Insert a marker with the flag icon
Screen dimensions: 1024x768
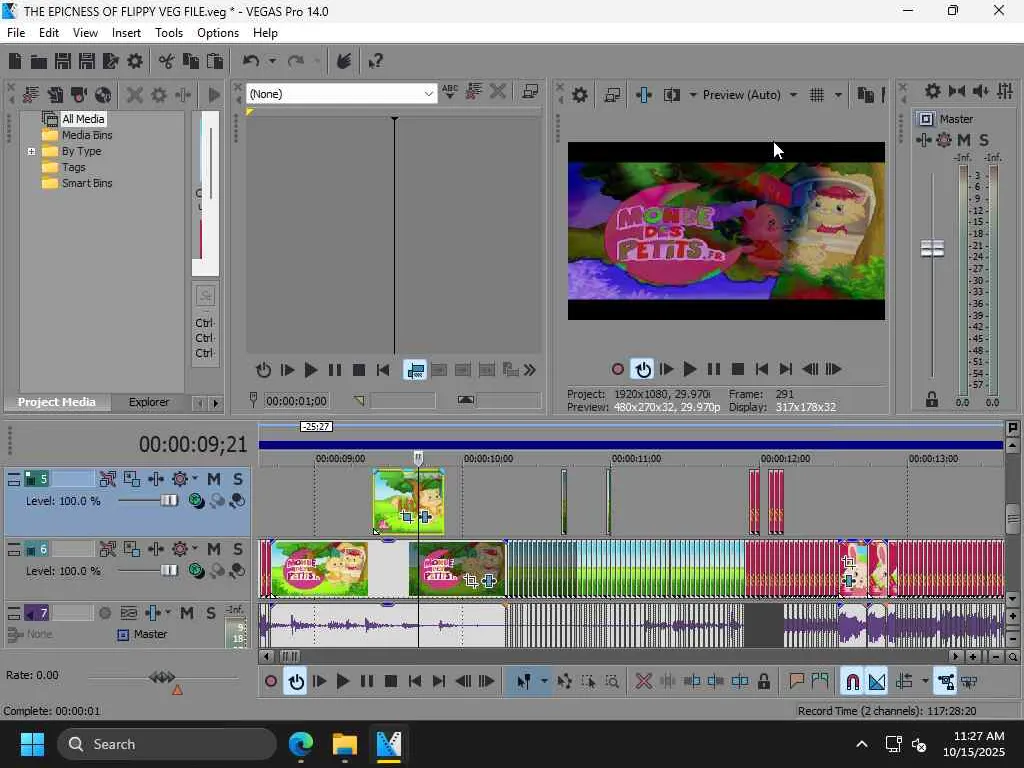[x=796, y=682]
